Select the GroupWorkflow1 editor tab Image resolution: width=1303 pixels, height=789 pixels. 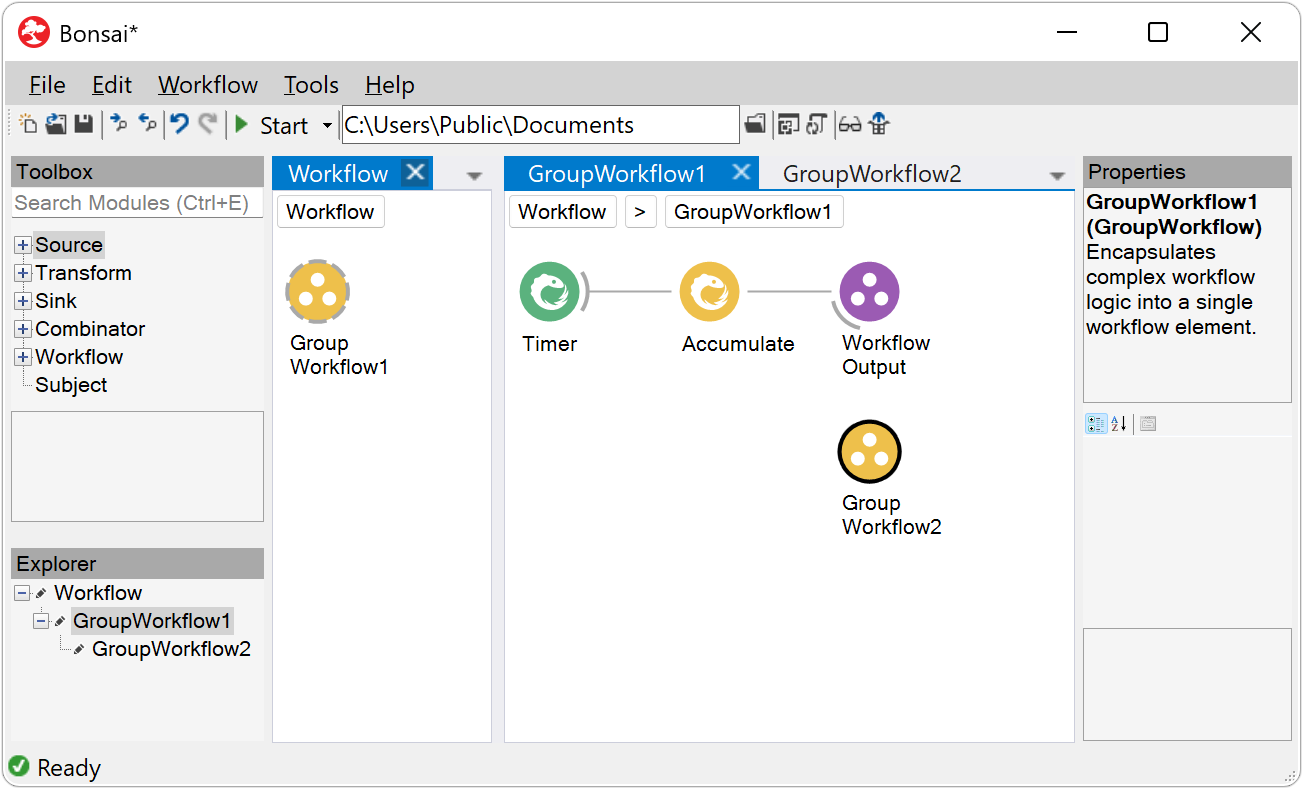pos(617,174)
